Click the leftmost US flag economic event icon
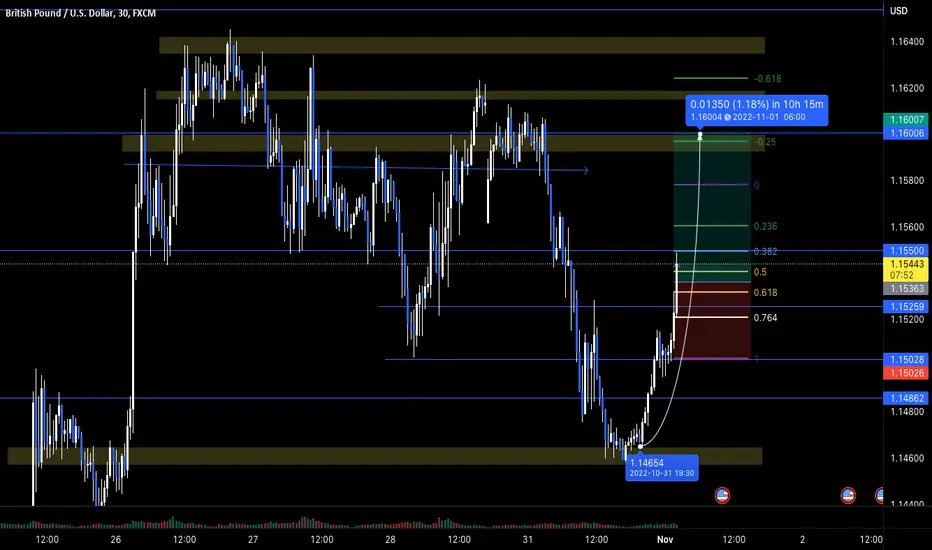 pyautogui.click(x=722, y=495)
